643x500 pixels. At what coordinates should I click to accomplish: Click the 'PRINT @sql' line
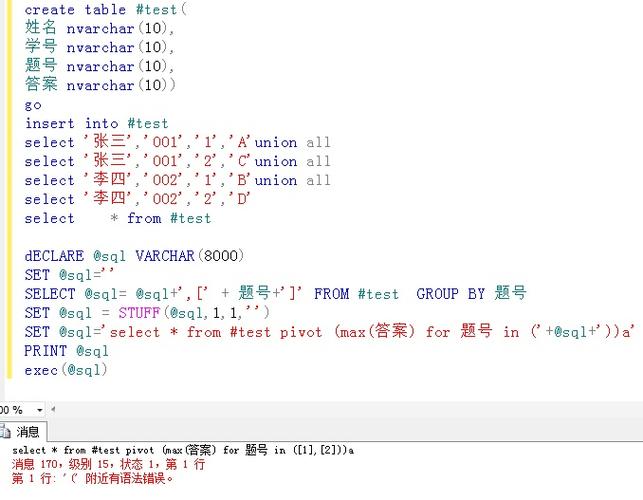tap(66, 351)
